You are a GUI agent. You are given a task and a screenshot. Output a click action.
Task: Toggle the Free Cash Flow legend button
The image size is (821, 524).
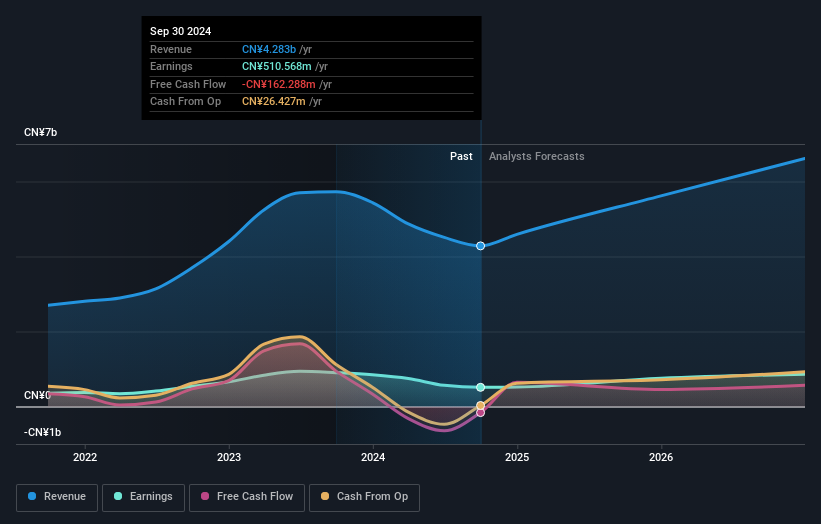click(x=247, y=497)
